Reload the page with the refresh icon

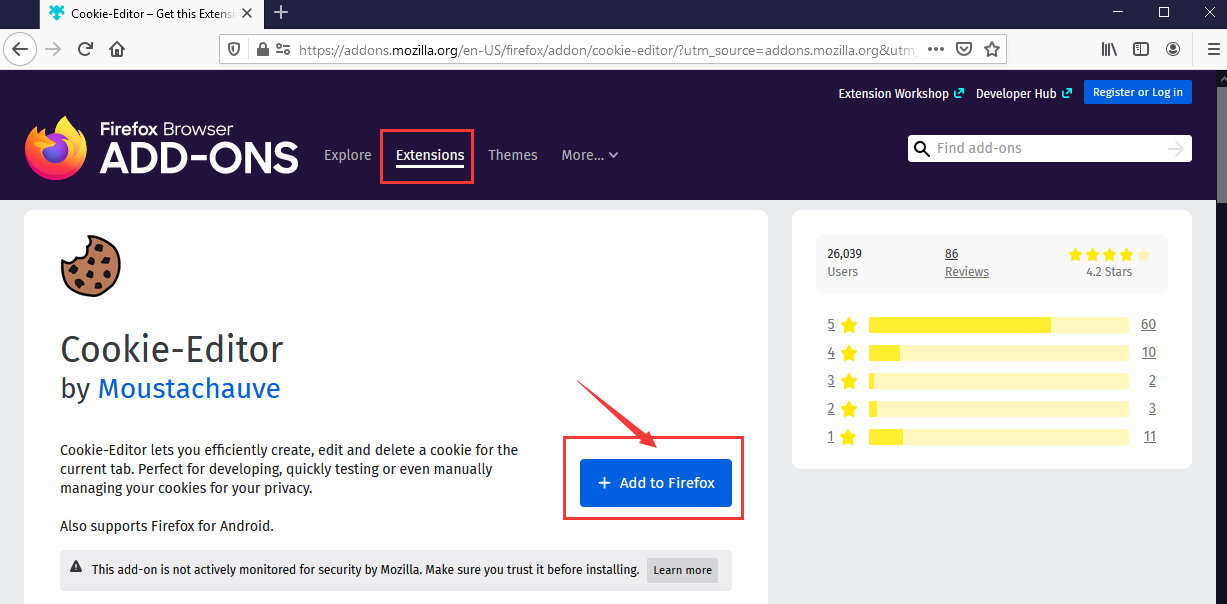click(85, 49)
